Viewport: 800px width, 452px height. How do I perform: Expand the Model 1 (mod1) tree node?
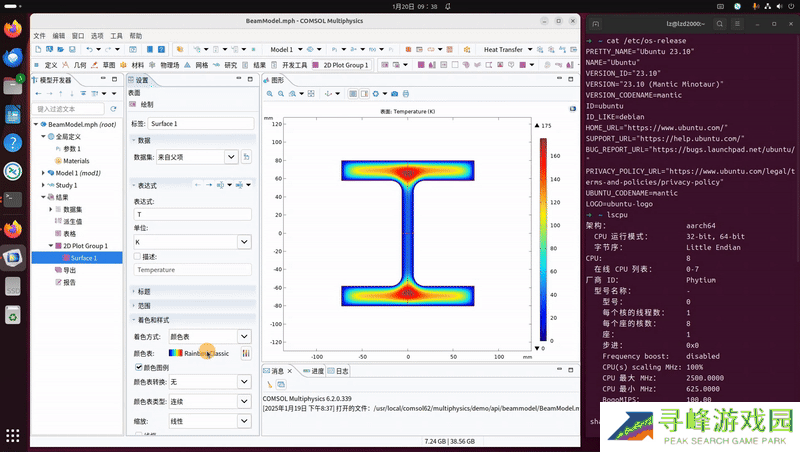pyautogui.click(x=43, y=173)
